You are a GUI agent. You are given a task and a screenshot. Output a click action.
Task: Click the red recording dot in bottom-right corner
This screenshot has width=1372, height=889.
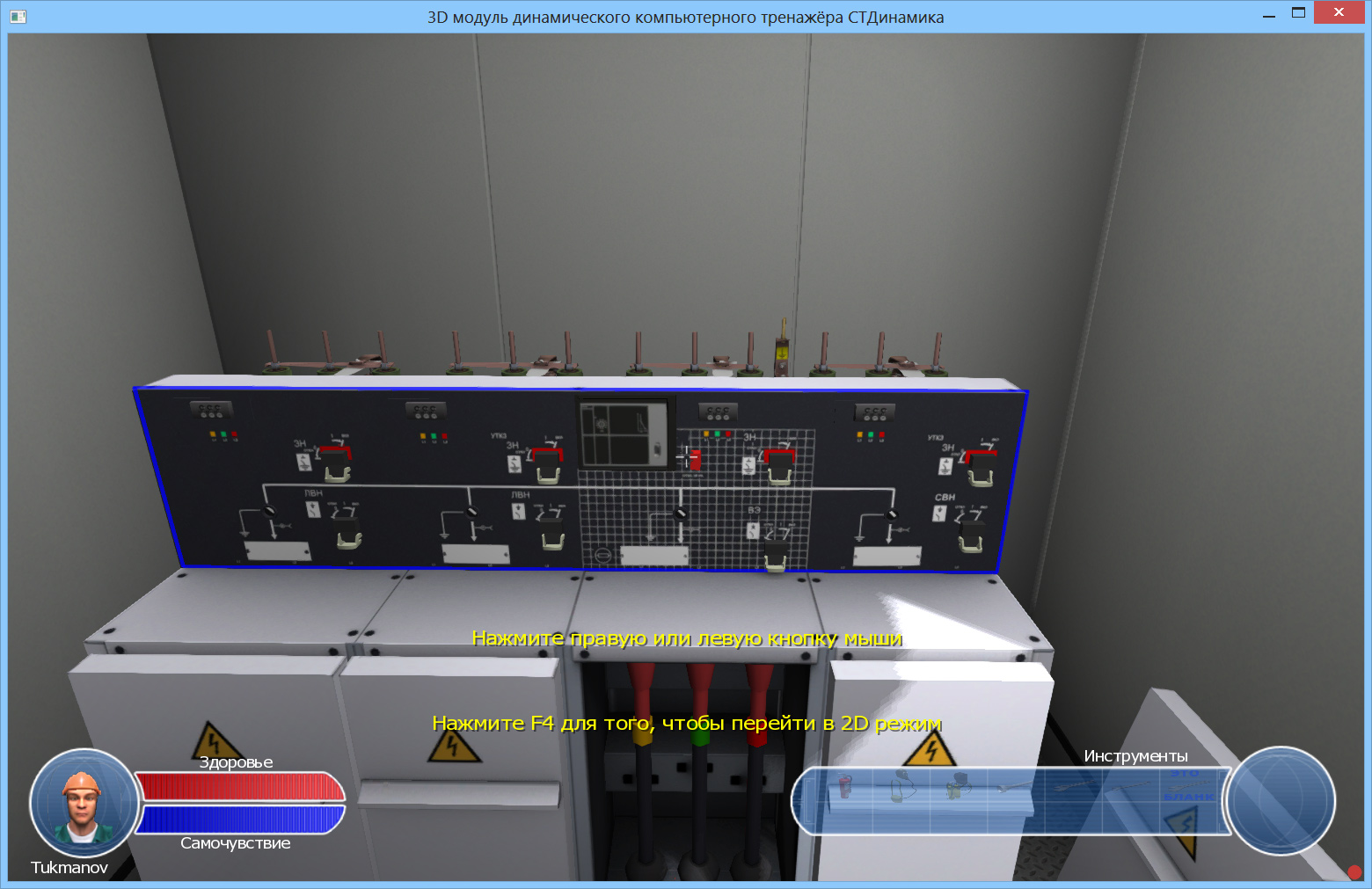pos(1354,872)
